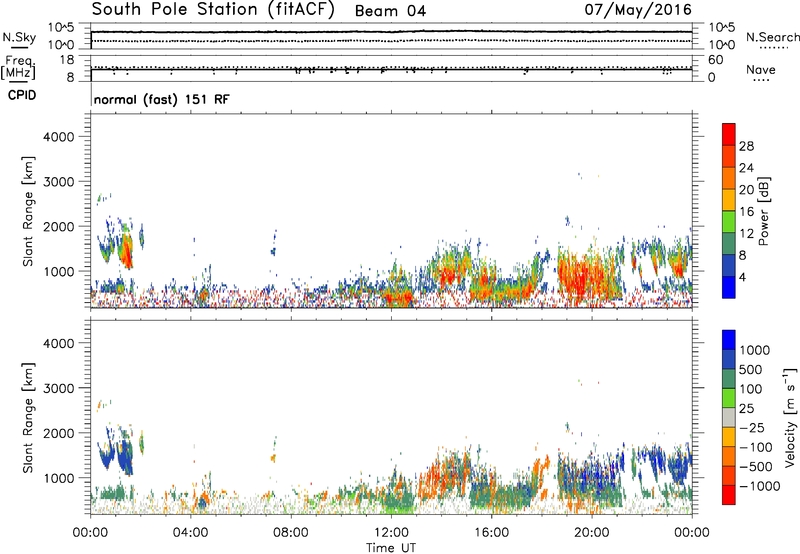The height and width of the screenshot is (554, 800).
Task: Click the '28' value on the power colorbar
Action: tap(746, 146)
